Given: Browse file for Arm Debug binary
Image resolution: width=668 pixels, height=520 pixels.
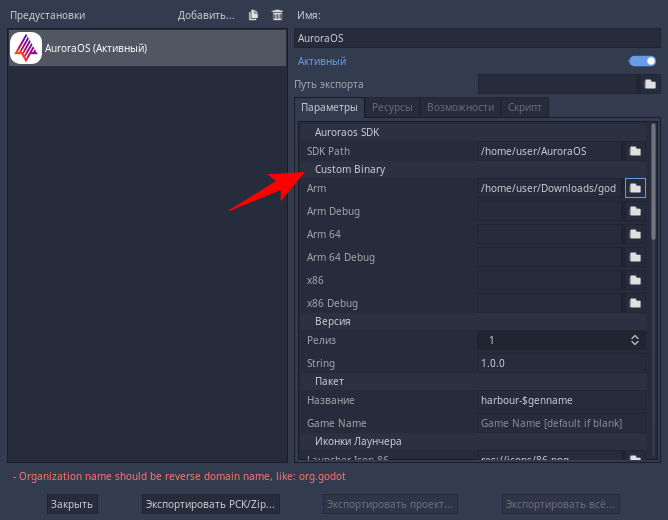Looking at the screenshot, I should (x=635, y=211).
